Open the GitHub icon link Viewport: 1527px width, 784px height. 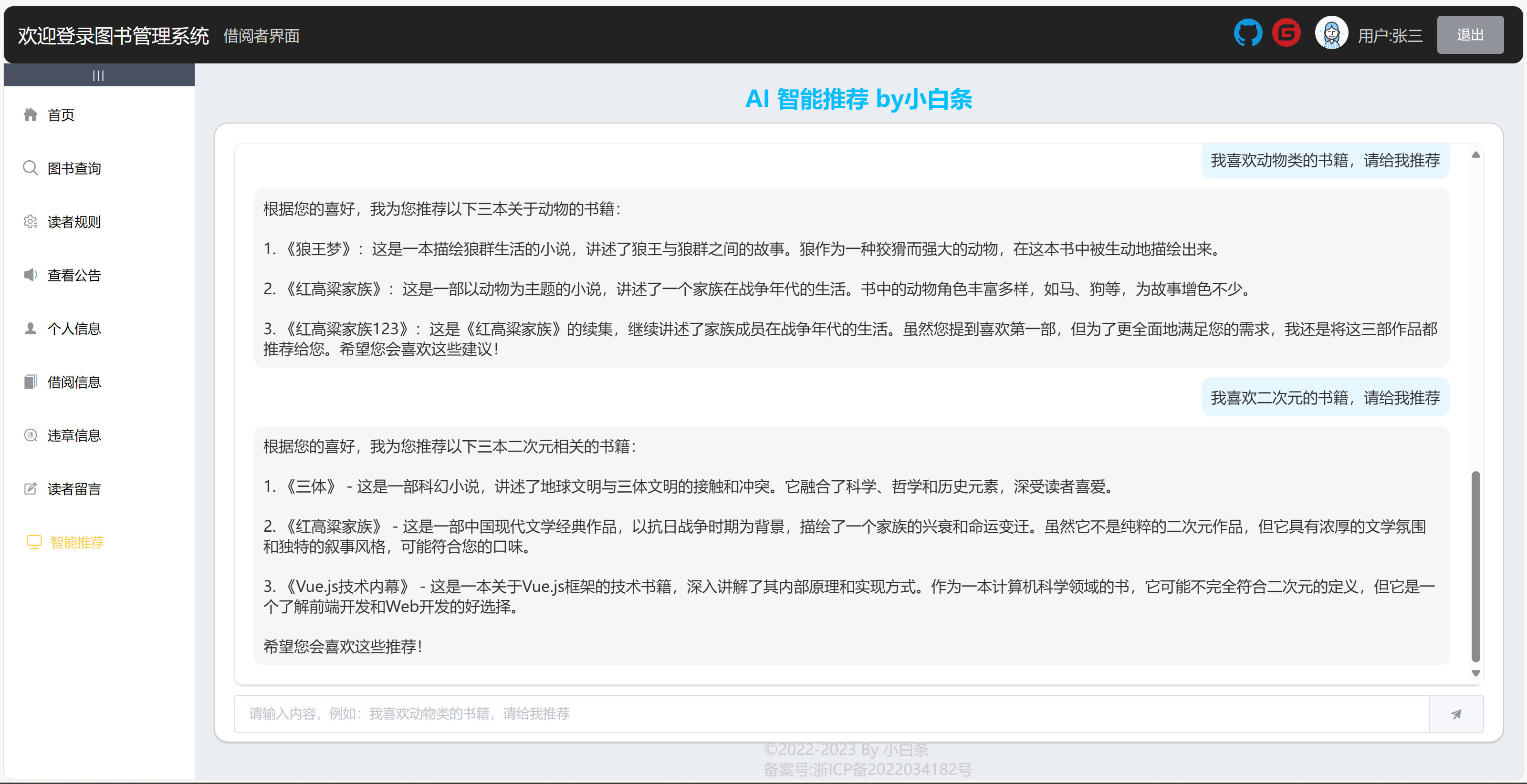click(x=1247, y=33)
